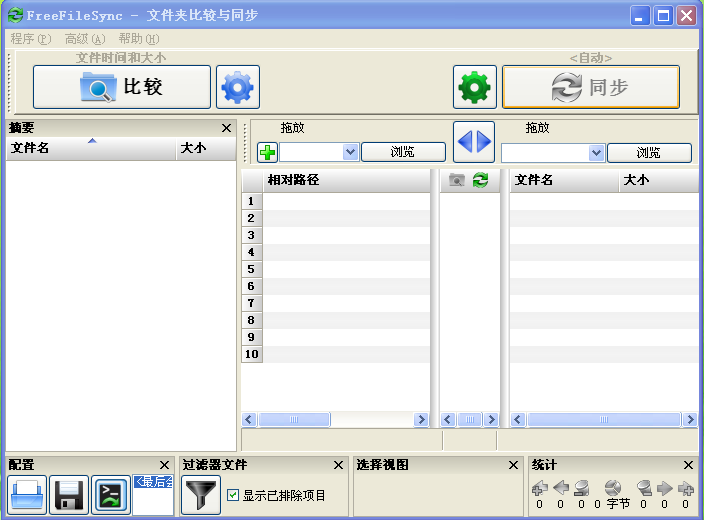Click left grid horizontal scrollbar thumb
Screen dimensions: 704x520
coord(294,419)
